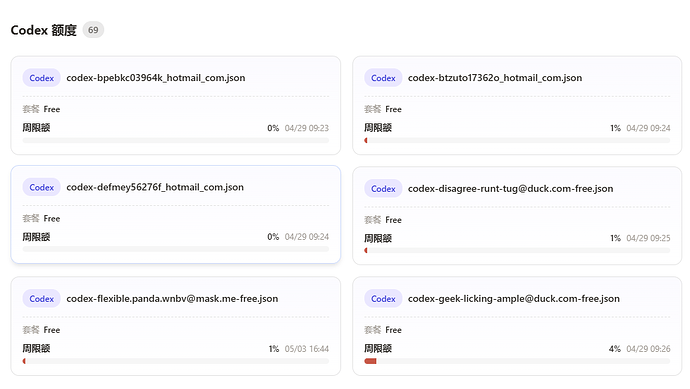Image resolution: width=690 pixels, height=389 pixels.
Task: Click the Codex badge for codex-defmey56276f_hotmail_com.json
Action: click(41, 187)
